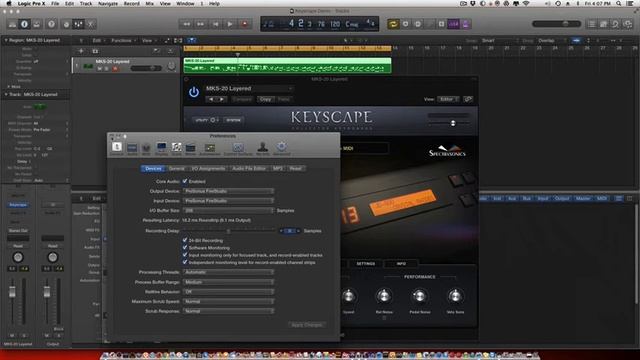Viewport: 640px width, 360px height.
Task: Toggle Core Audio Enabled checkbox
Action: pyautogui.click(x=185, y=181)
